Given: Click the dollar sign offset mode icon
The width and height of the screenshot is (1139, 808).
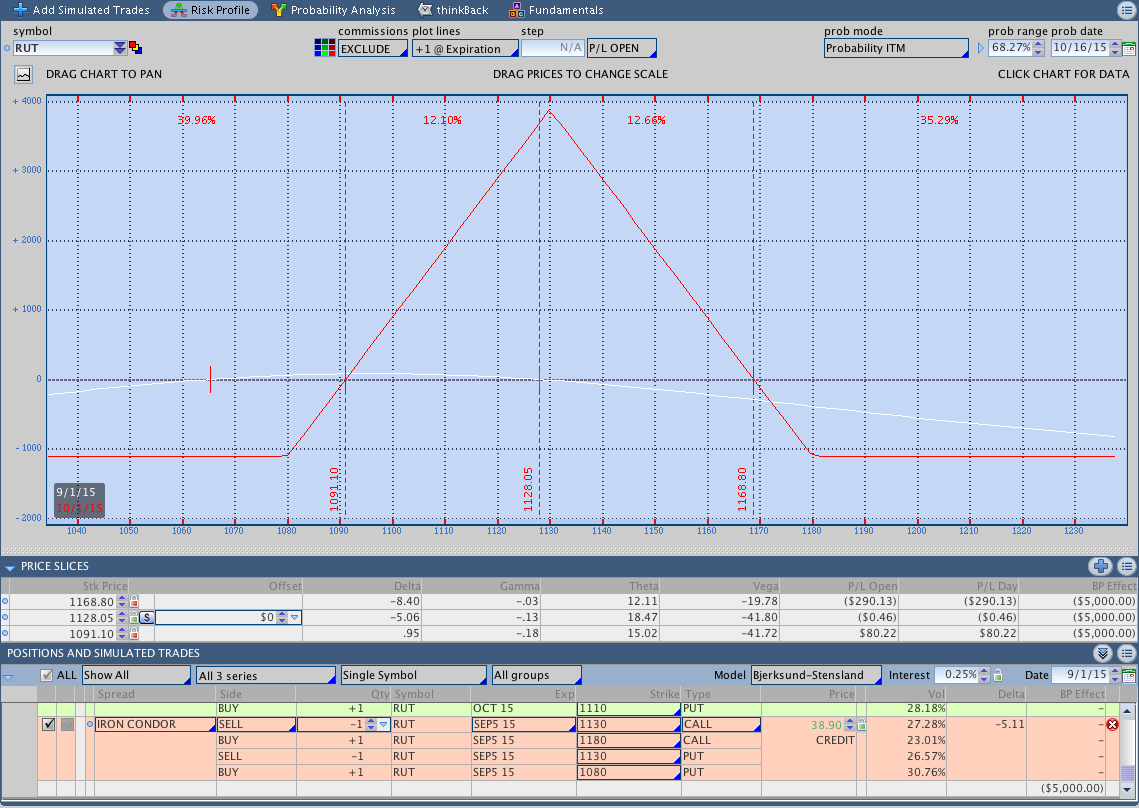Looking at the screenshot, I should (x=147, y=618).
